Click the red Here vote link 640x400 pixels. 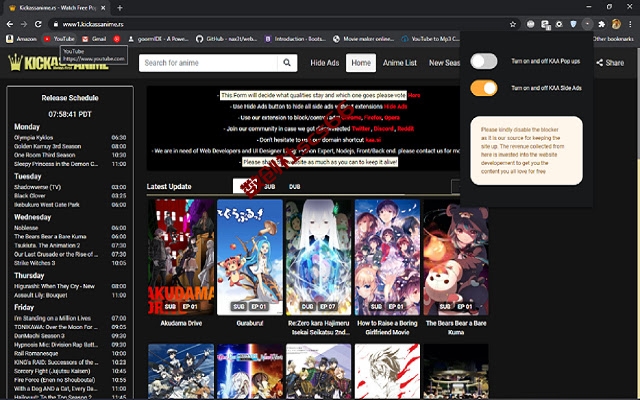pyautogui.click(x=414, y=95)
